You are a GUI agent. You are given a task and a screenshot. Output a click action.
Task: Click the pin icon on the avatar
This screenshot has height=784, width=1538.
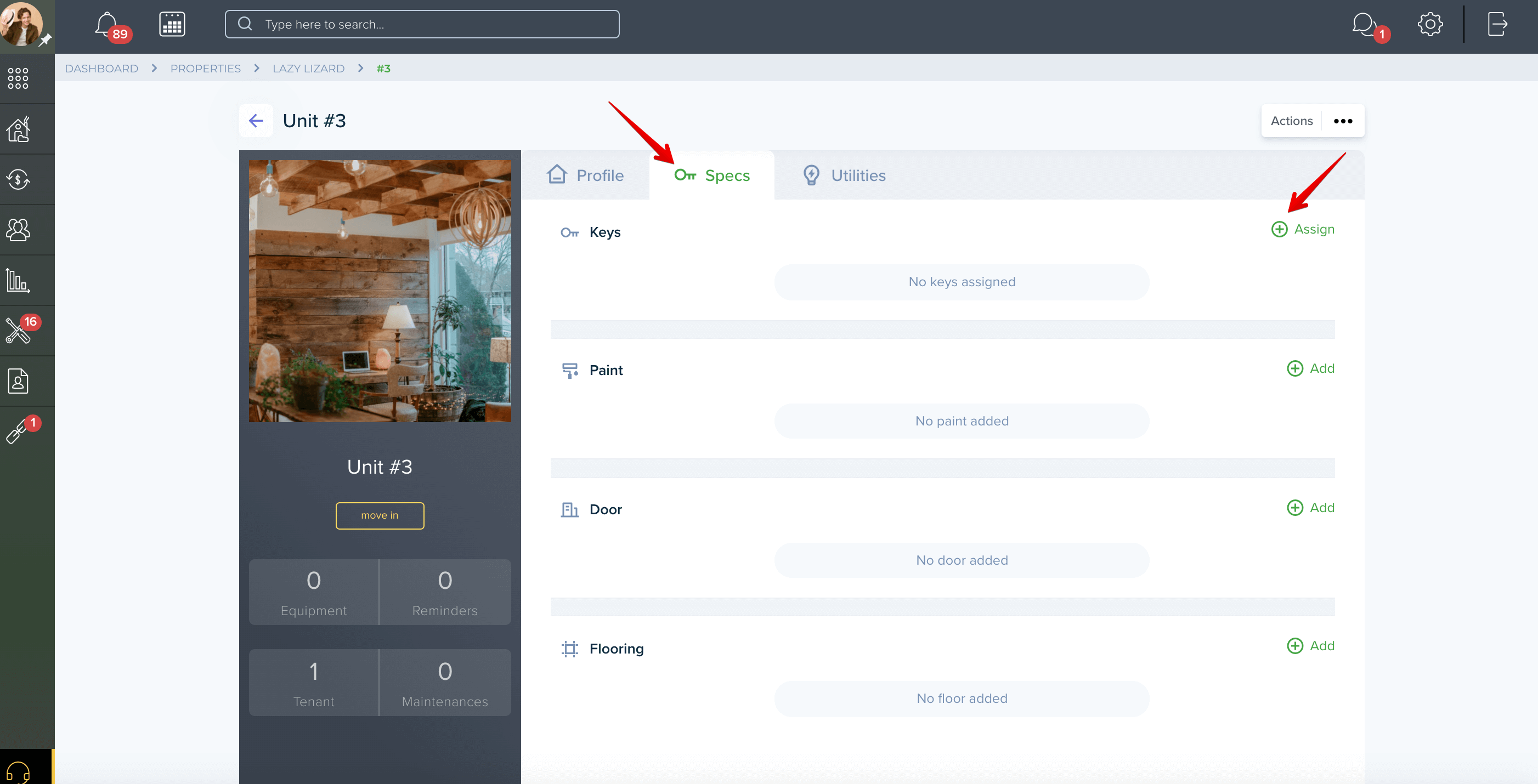click(46, 40)
